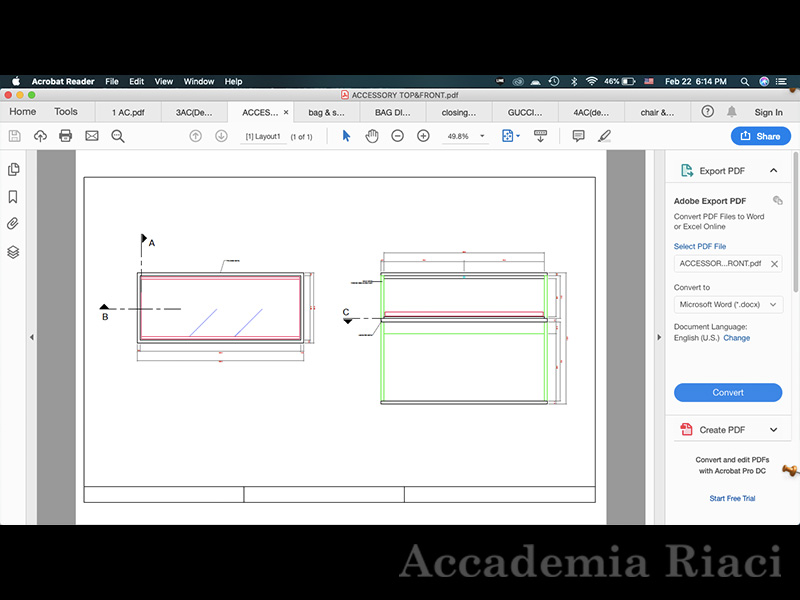Go to previous page arrow
The image size is (800, 600).
click(x=195, y=136)
